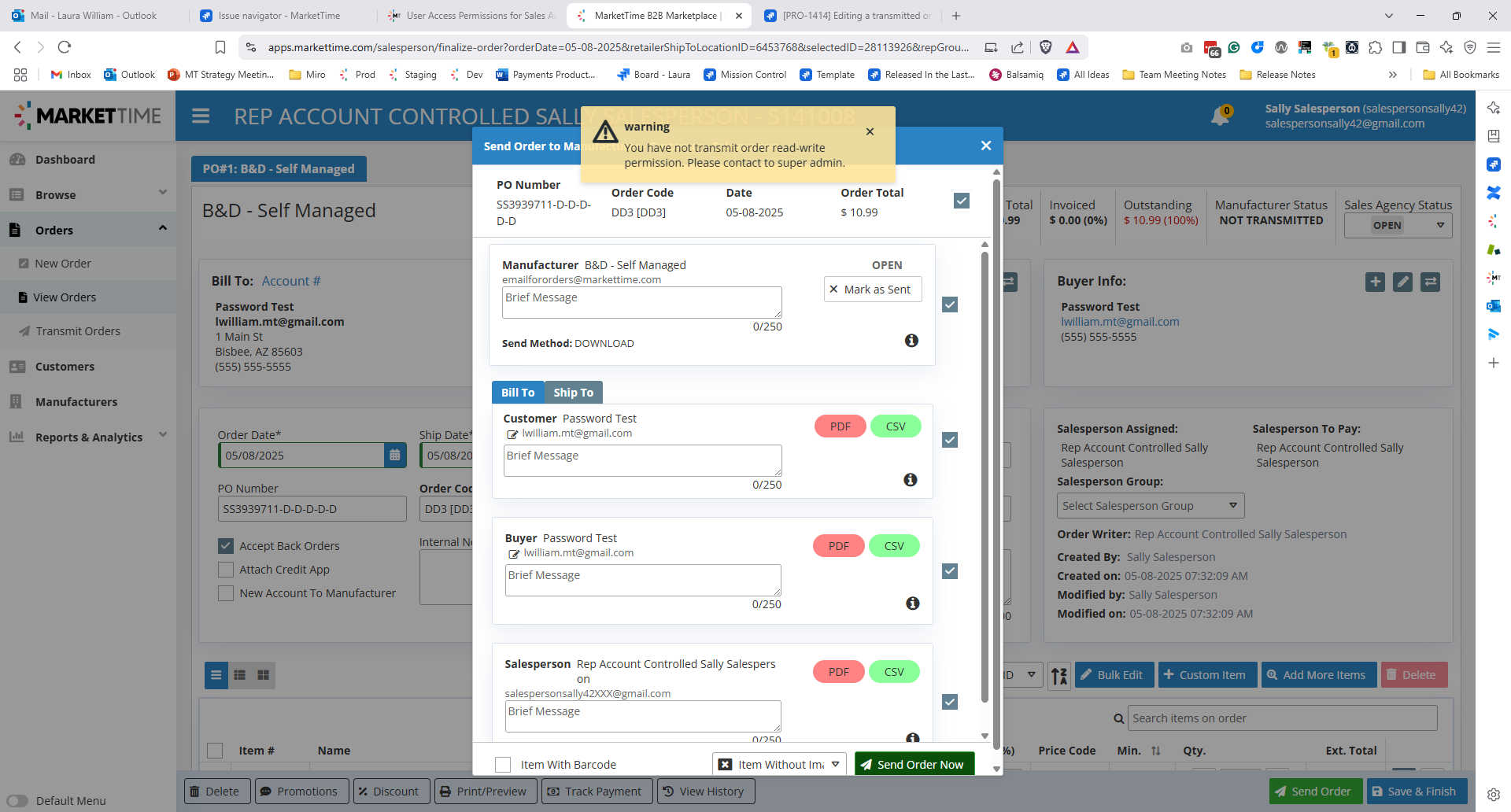Image resolution: width=1511 pixels, height=812 pixels.
Task: Toggle the Manufacturer recipient checkbox
Action: pyautogui.click(x=950, y=304)
